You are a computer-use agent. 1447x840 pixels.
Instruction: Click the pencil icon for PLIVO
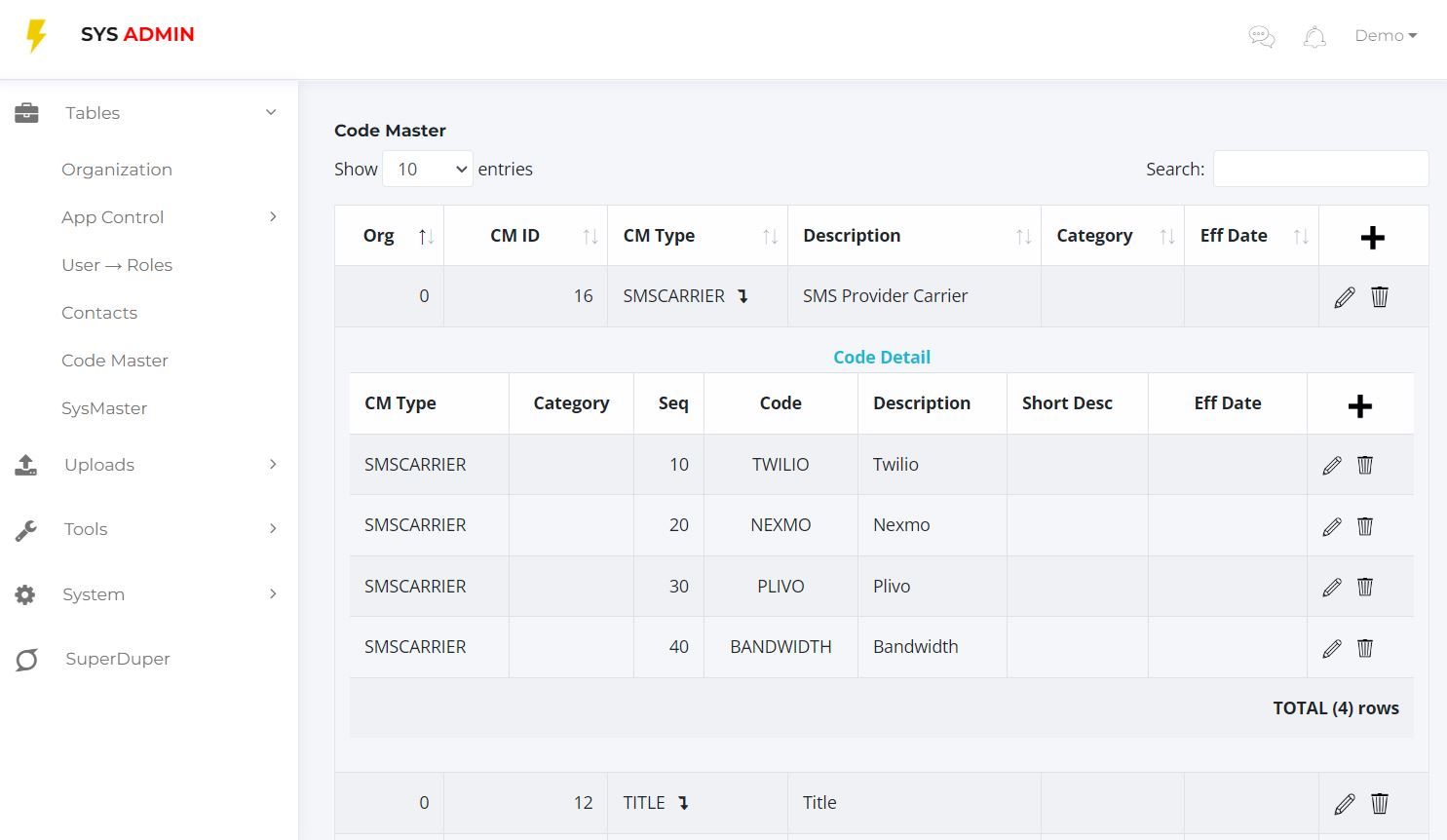[1332, 588]
